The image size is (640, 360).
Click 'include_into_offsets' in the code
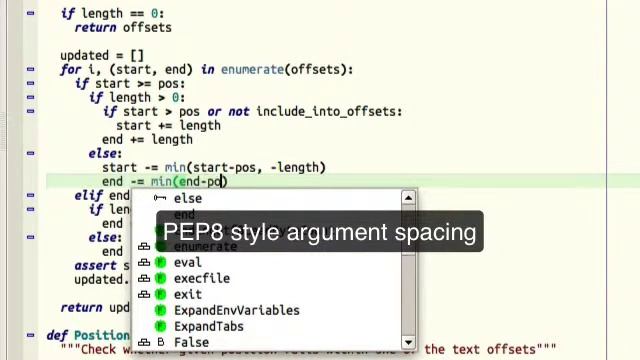tap(326, 111)
